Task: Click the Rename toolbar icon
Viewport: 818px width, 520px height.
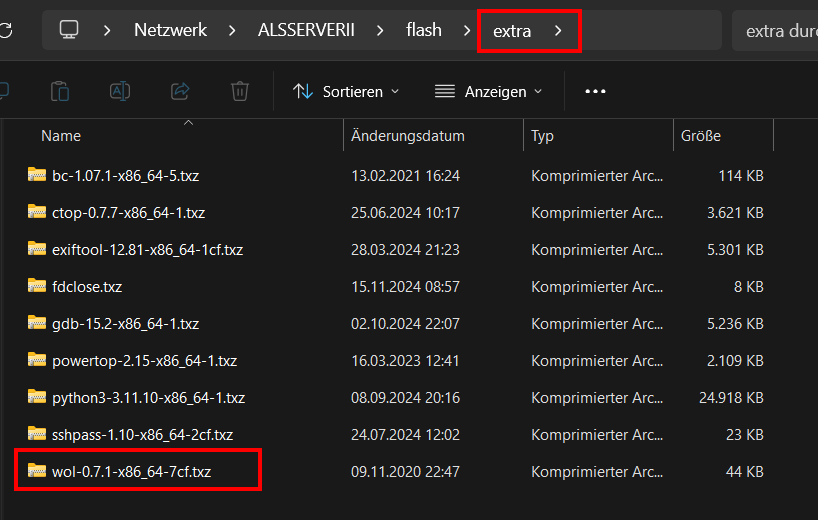Action: tap(120, 91)
